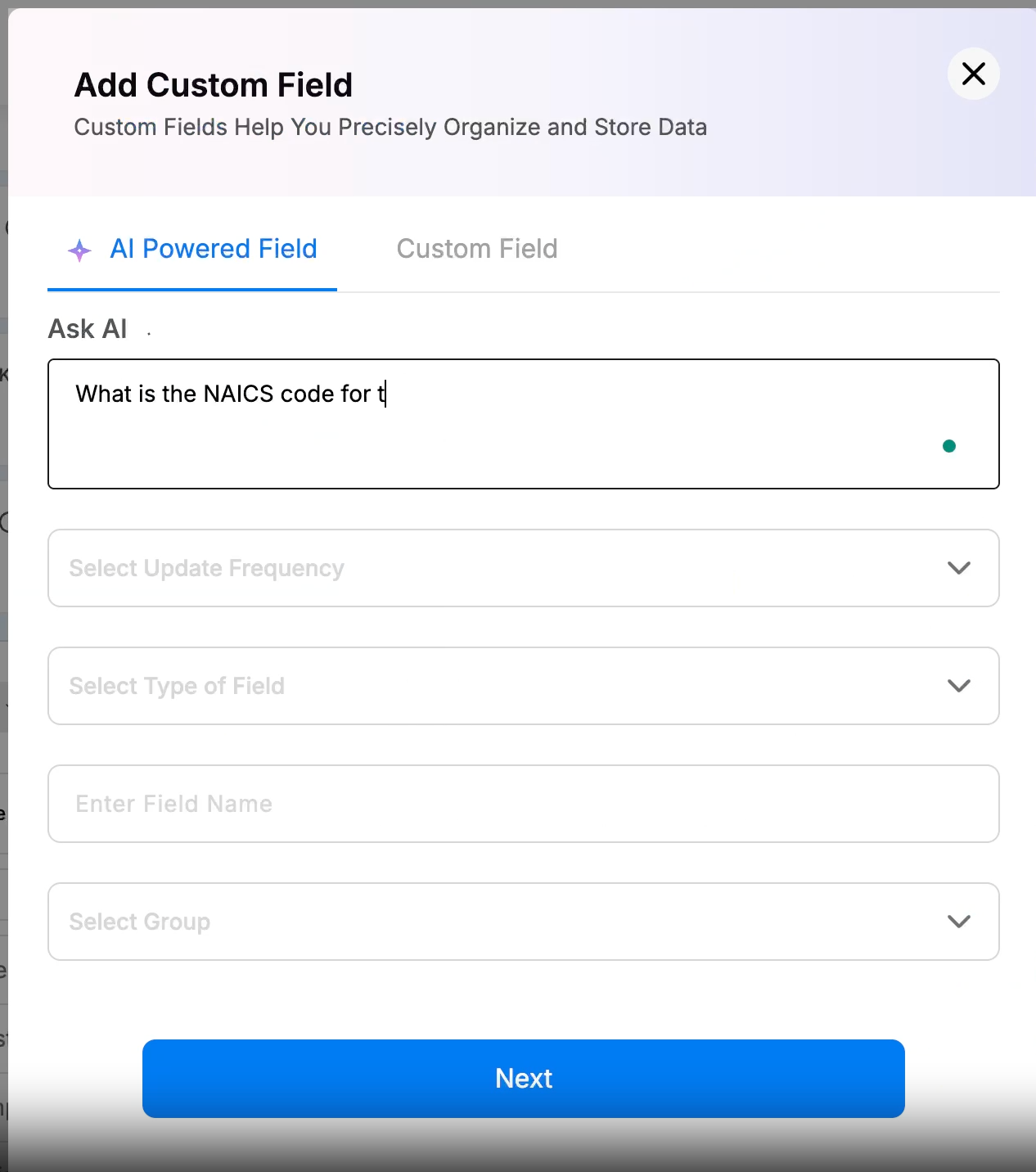Expand the Select Group dropdown
This screenshot has width=1036, height=1172.
click(524, 922)
